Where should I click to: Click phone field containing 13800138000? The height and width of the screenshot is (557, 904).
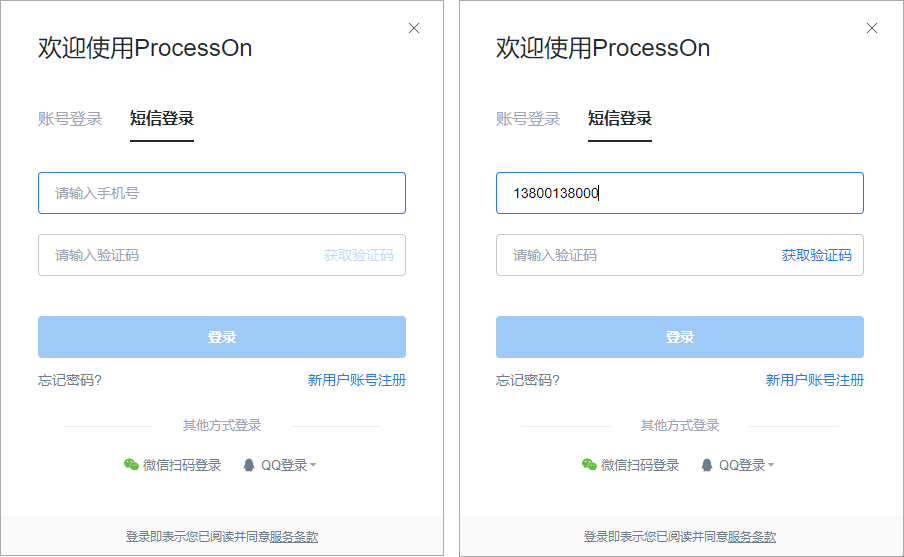pos(680,193)
